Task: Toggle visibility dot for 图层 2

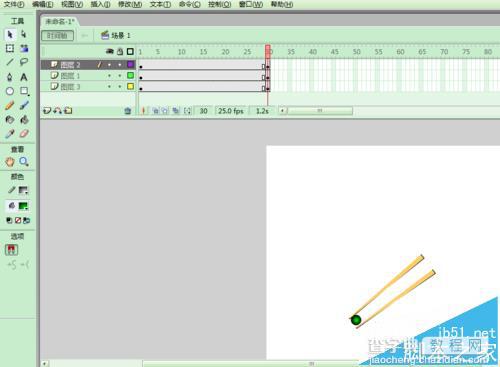Action: pyautogui.click(x=109, y=65)
